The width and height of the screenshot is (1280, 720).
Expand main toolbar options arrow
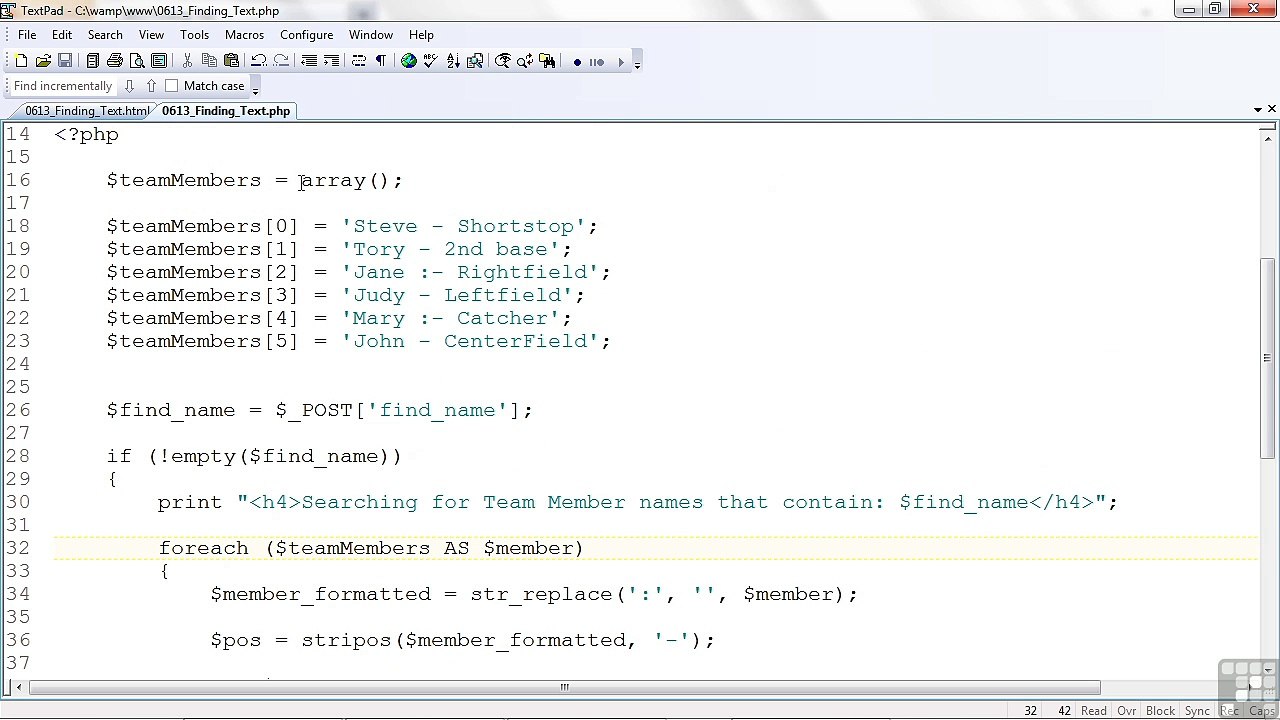coord(637,63)
